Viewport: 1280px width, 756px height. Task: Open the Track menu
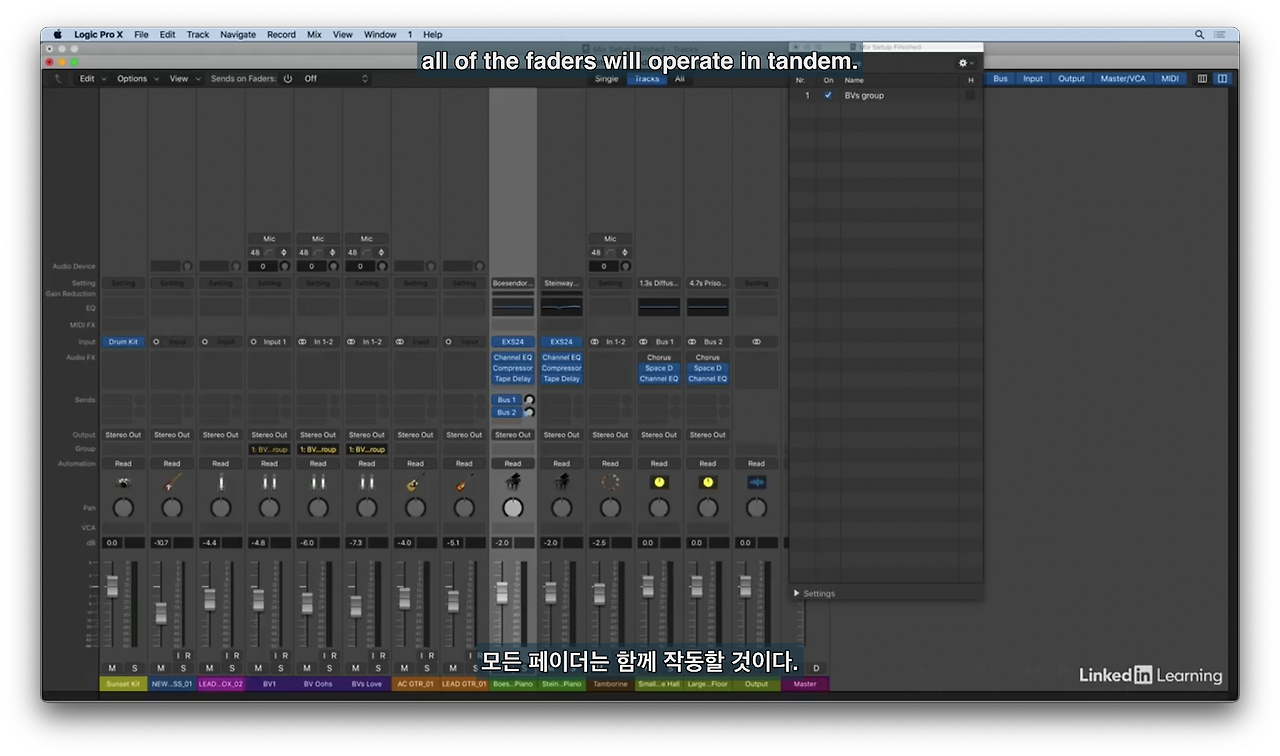coord(198,34)
